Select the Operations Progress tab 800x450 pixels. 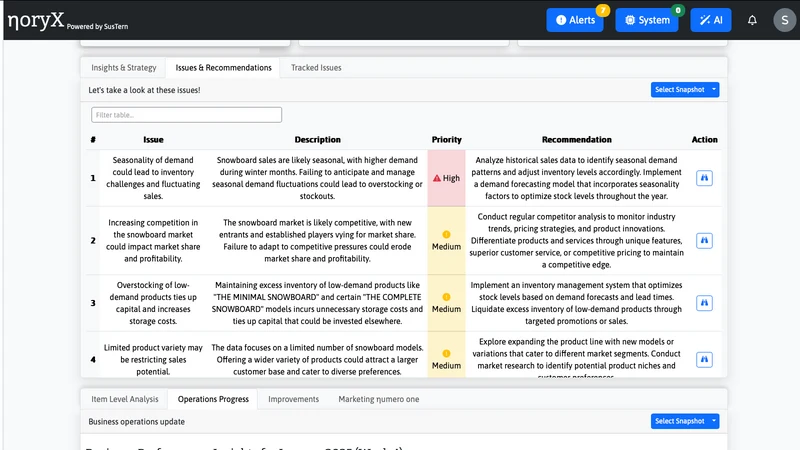[x=213, y=399]
